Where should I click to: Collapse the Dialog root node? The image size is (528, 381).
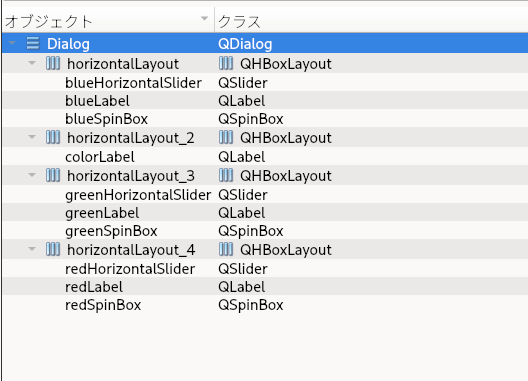click(x=12, y=43)
